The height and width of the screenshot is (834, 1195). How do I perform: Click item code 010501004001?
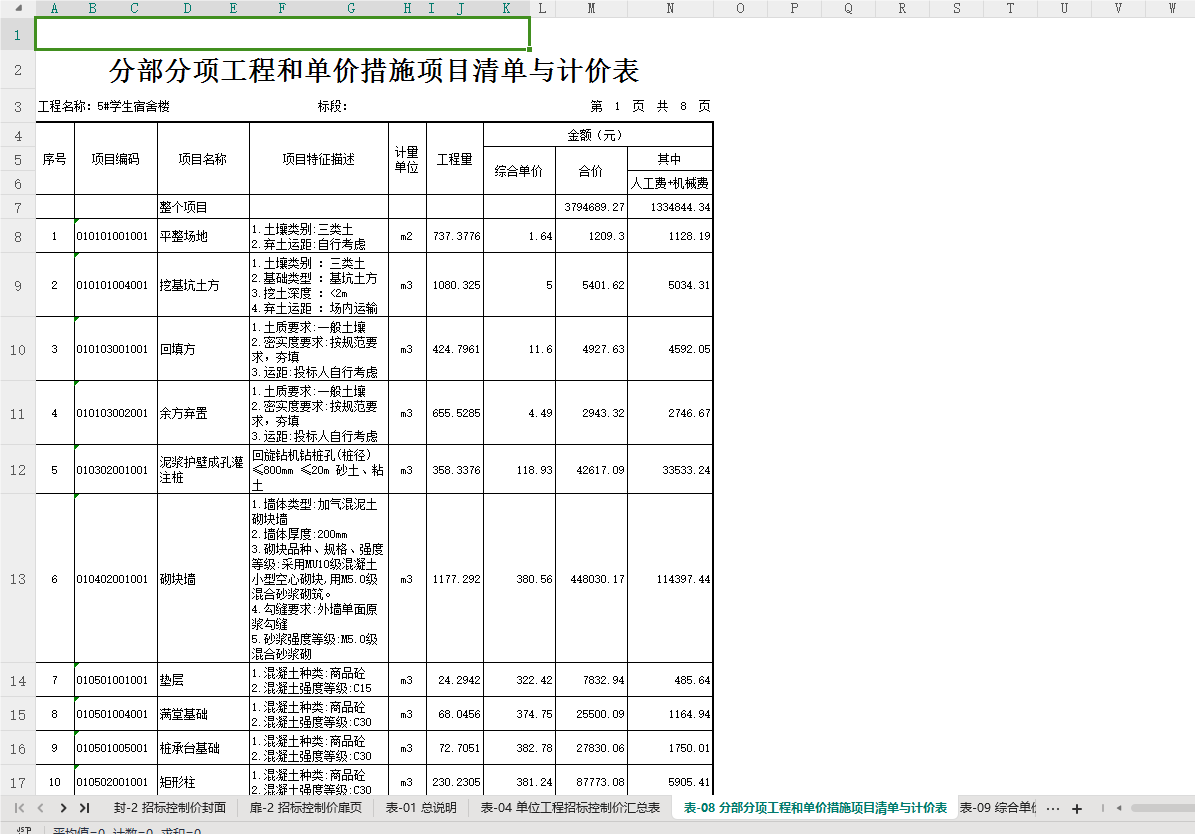[x=116, y=714]
